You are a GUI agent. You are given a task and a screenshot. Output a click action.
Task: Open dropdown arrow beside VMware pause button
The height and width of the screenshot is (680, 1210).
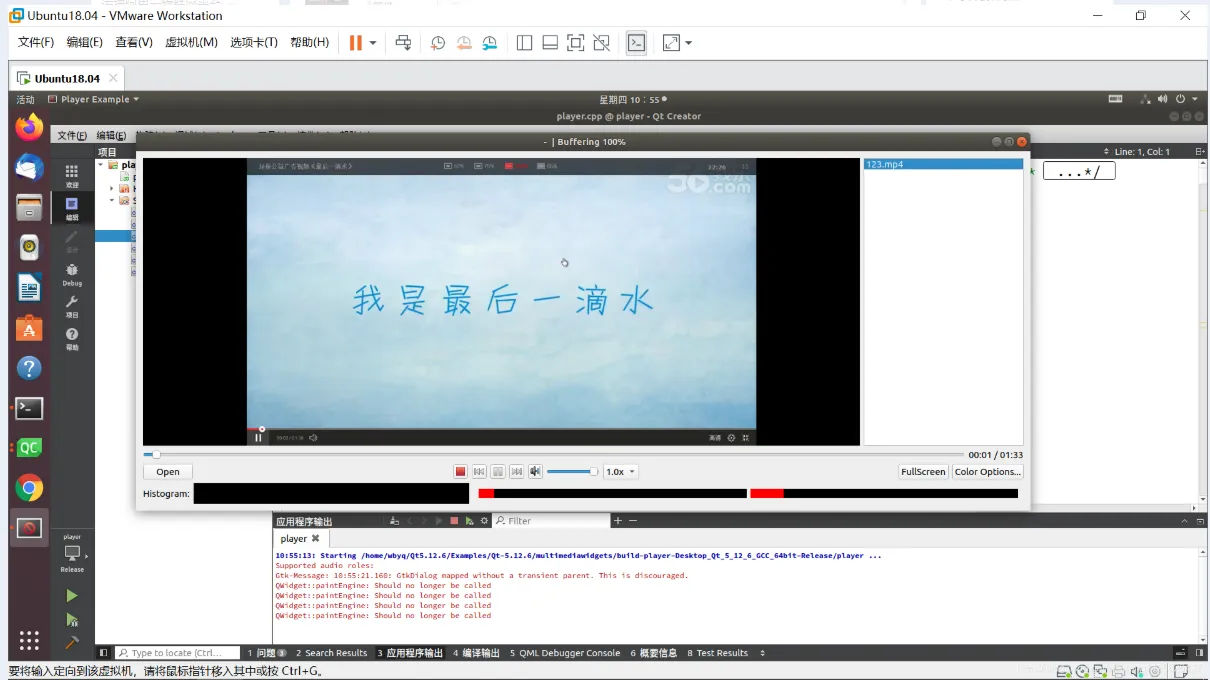(373, 43)
